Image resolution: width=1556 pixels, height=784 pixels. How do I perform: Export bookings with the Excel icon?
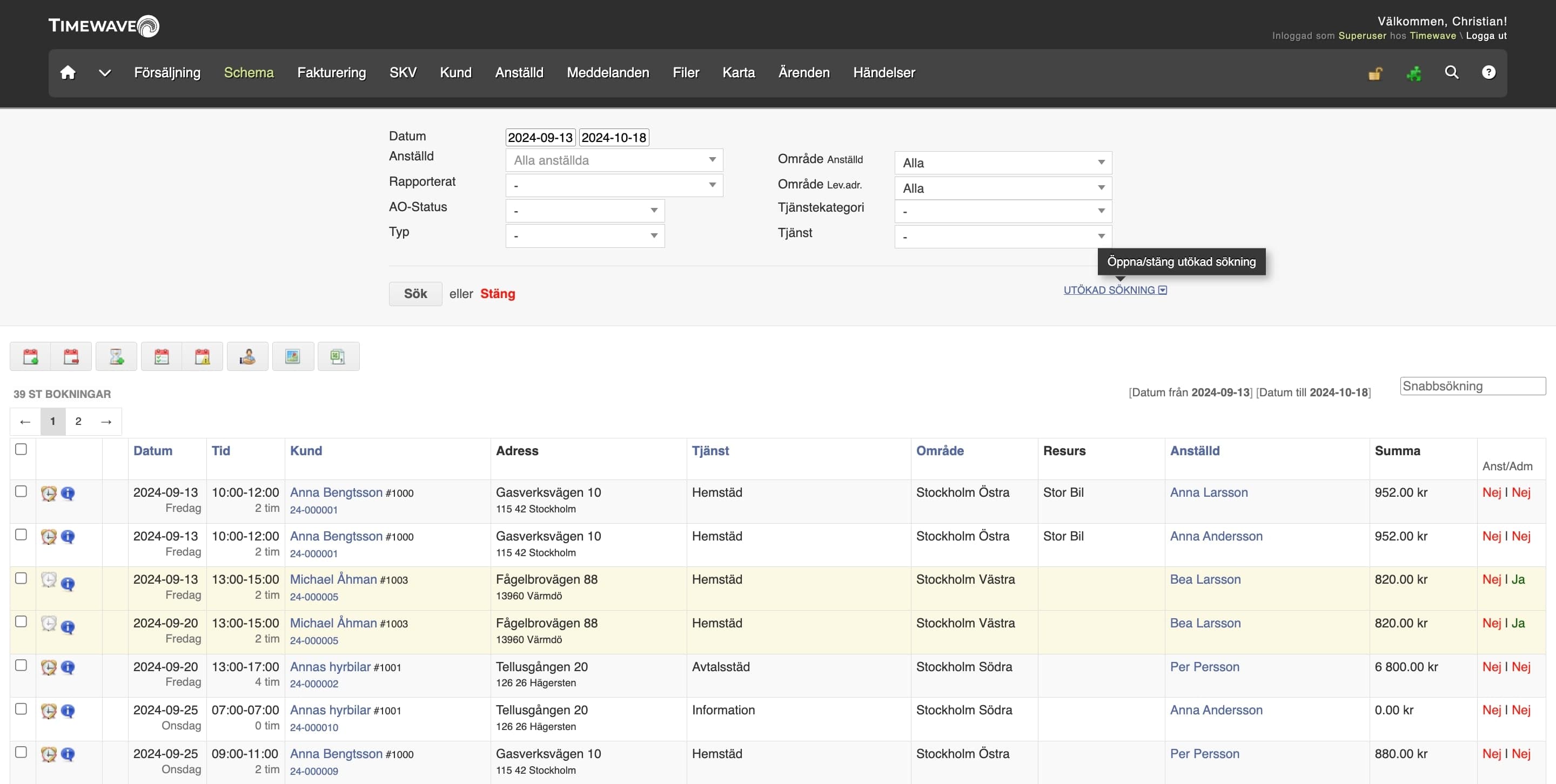click(x=338, y=357)
